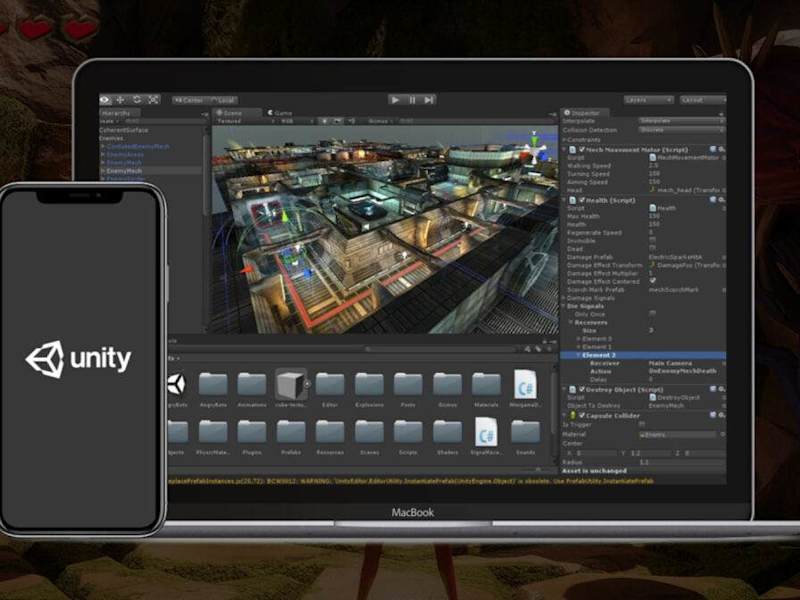
Task: Advance one frame with the Step button
Action: point(429,100)
